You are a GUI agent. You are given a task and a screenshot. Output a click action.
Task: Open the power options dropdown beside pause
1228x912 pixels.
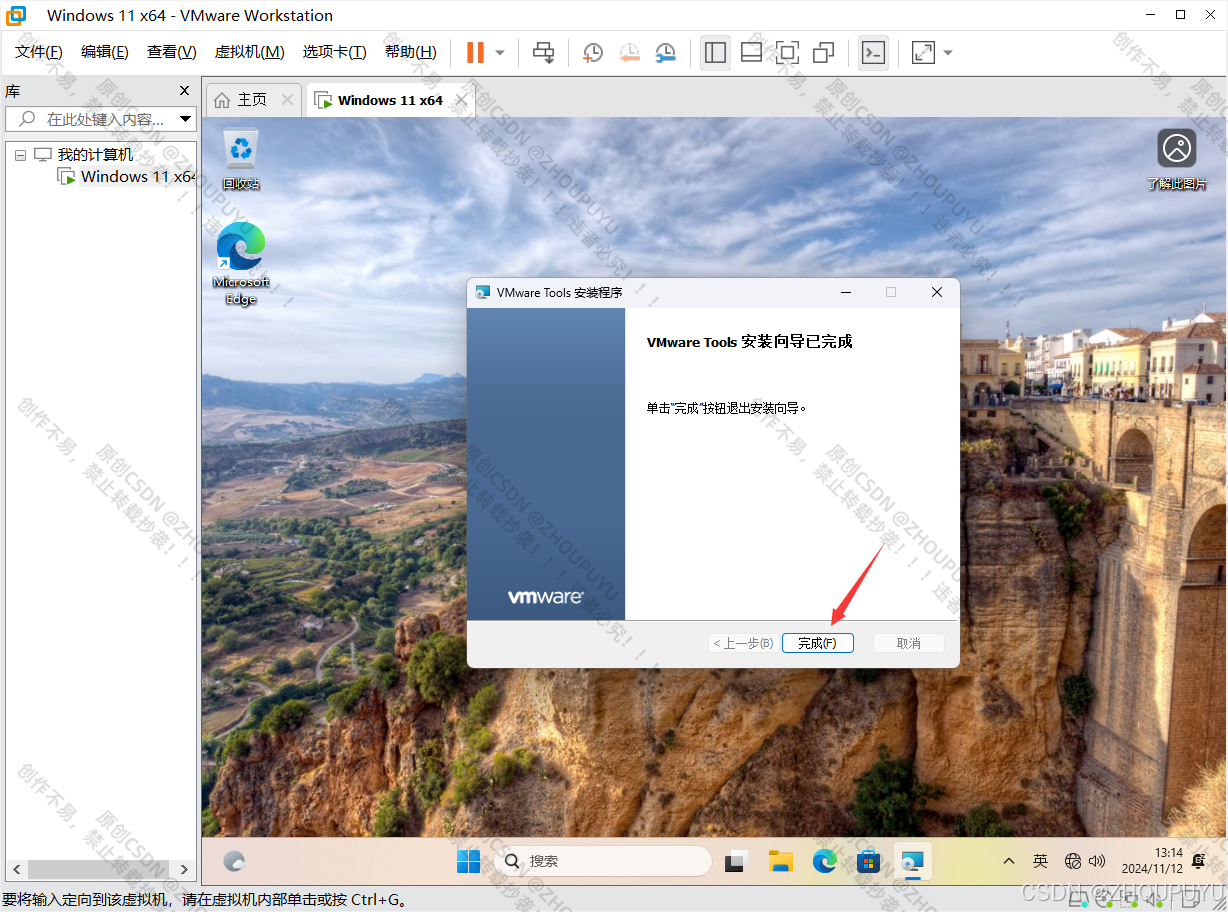pyautogui.click(x=500, y=52)
